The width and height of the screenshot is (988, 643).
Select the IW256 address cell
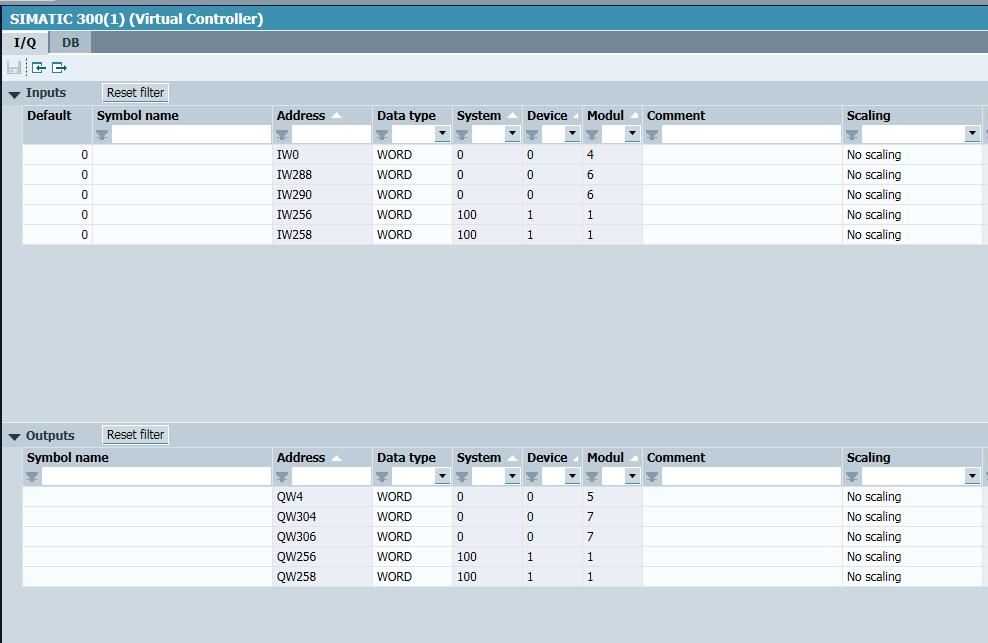tap(322, 215)
